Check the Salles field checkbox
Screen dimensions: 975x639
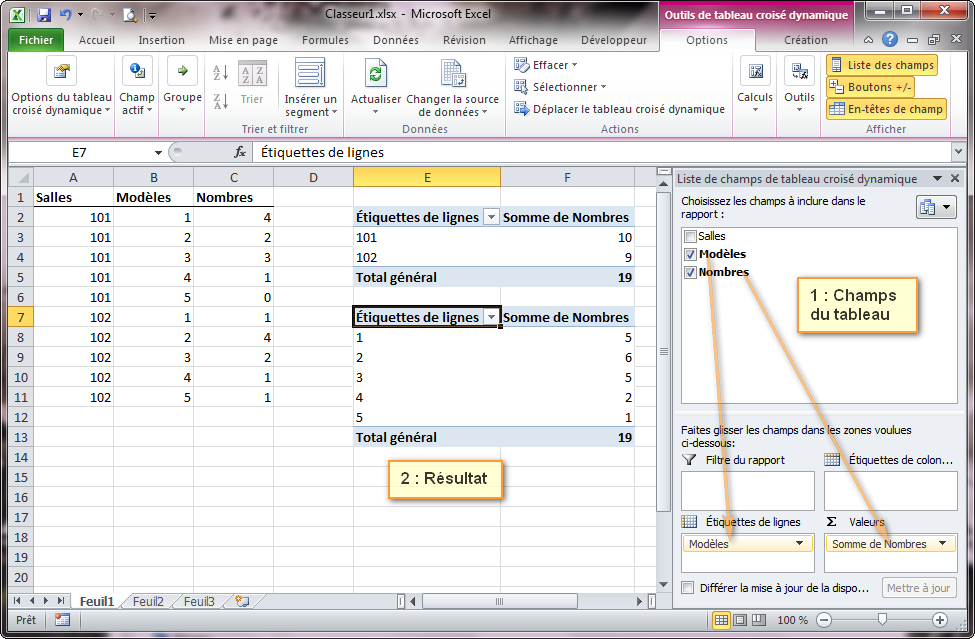[x=690, y=237]
